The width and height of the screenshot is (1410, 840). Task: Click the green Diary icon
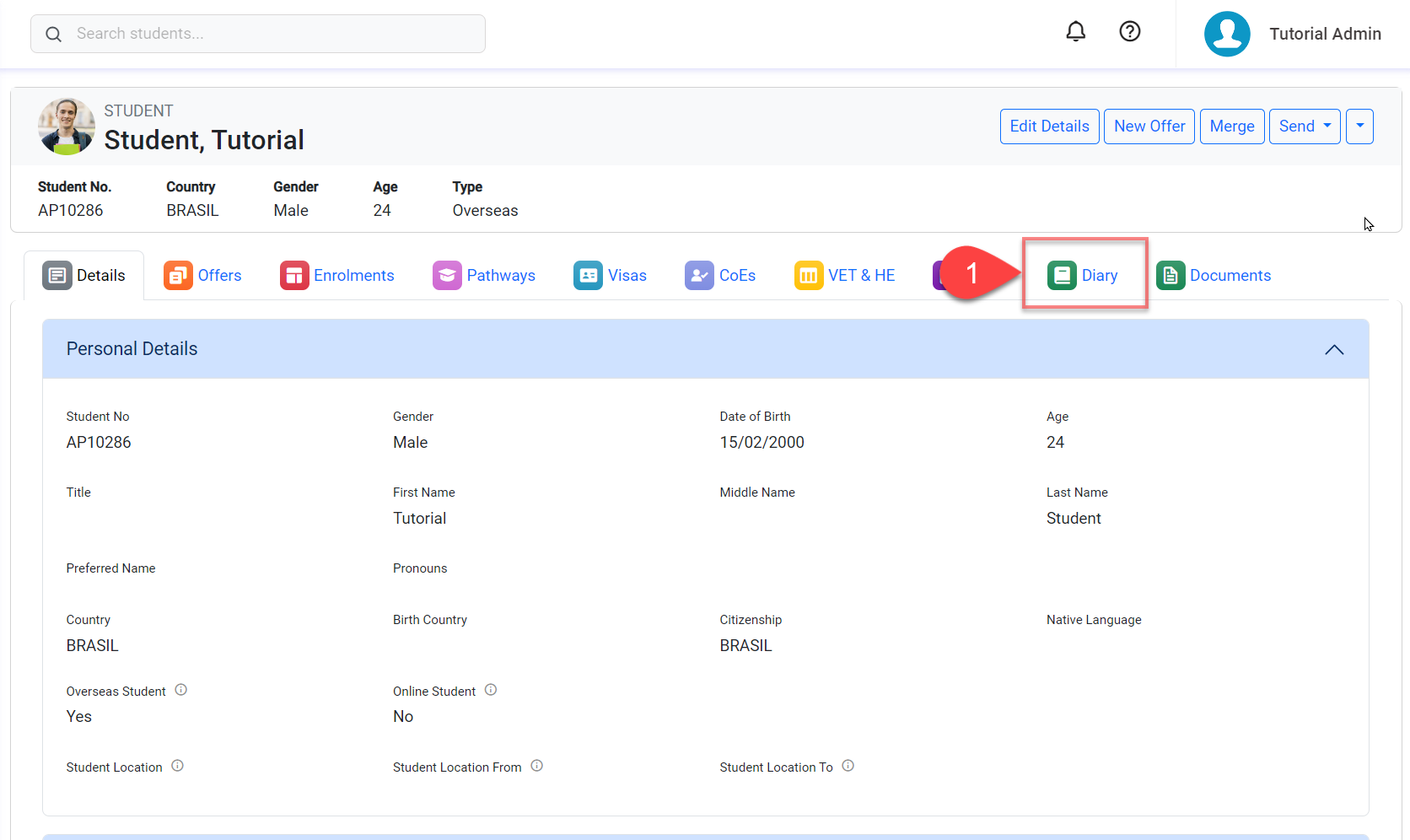point(1062,276)
